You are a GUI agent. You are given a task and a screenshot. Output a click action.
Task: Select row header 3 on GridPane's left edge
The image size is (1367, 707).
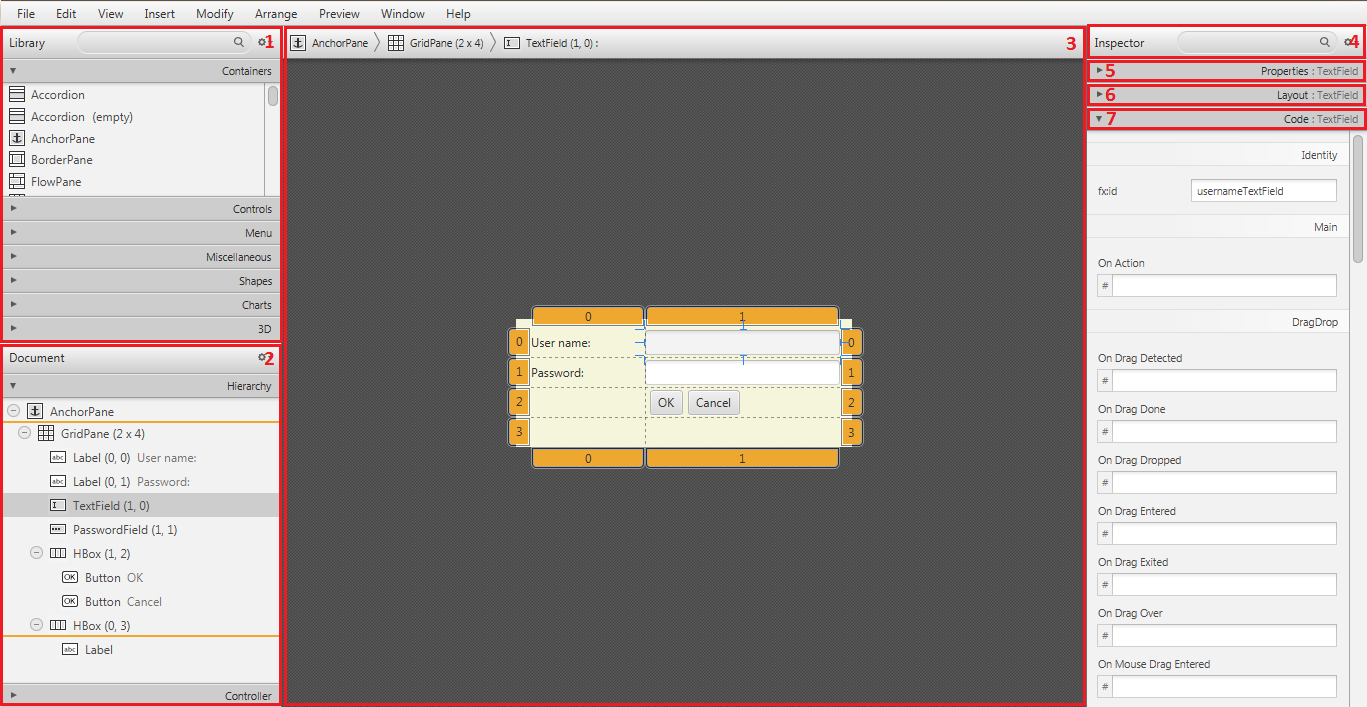tap(519, 432)
